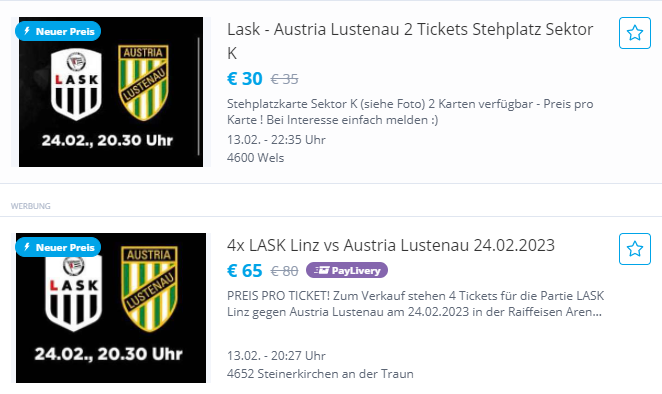Open the Lask - Austria Lustenau 2 Tickets title
This screenshot has height=394, width=662.
click(x=410, y=41)
